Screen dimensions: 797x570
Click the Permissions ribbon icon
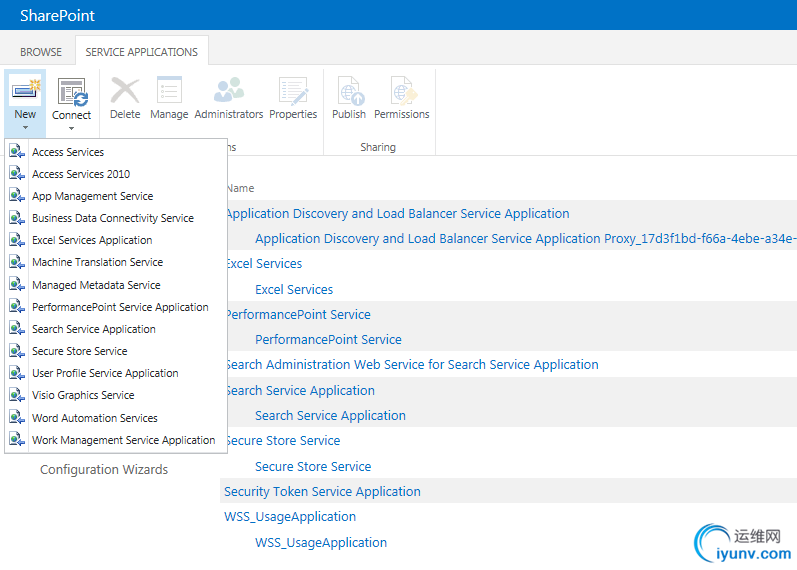402,91
